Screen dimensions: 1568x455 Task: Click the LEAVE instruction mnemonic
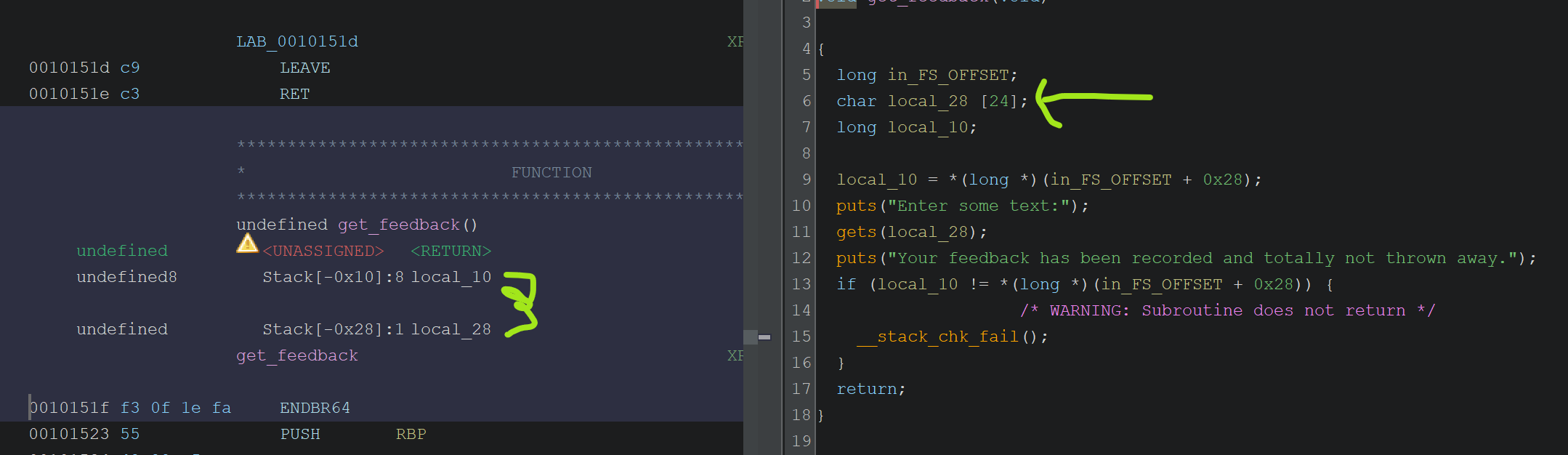point(304,68)
